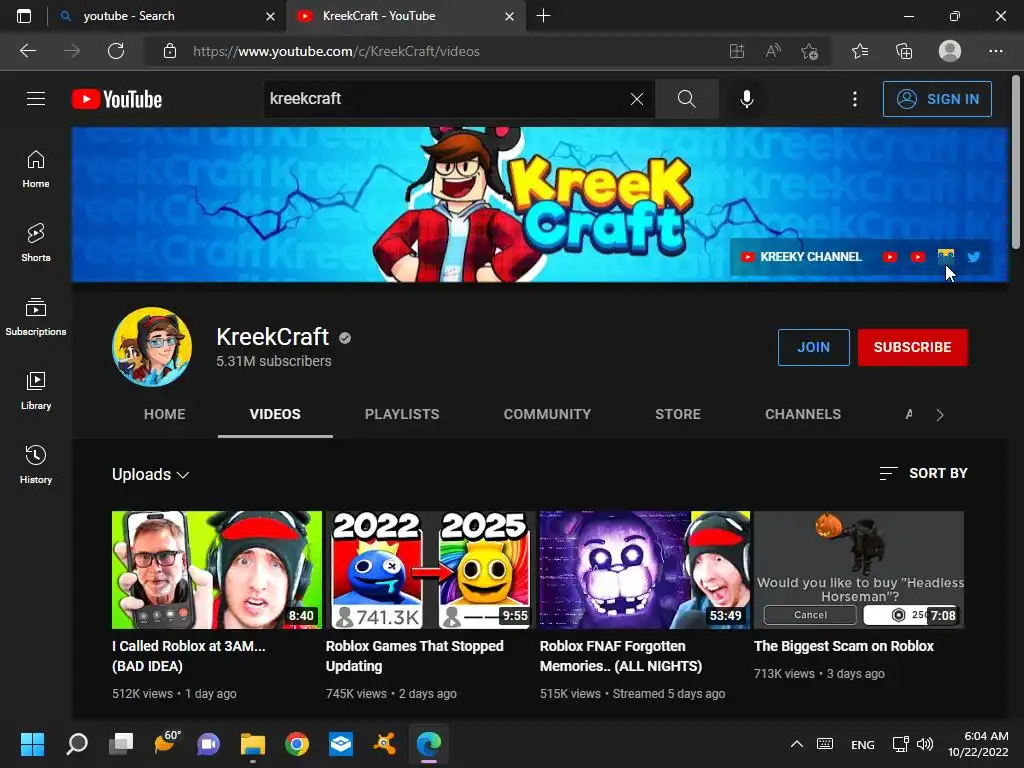Open History in the sidebar
Screen dimensions: 1024x768
36,464
